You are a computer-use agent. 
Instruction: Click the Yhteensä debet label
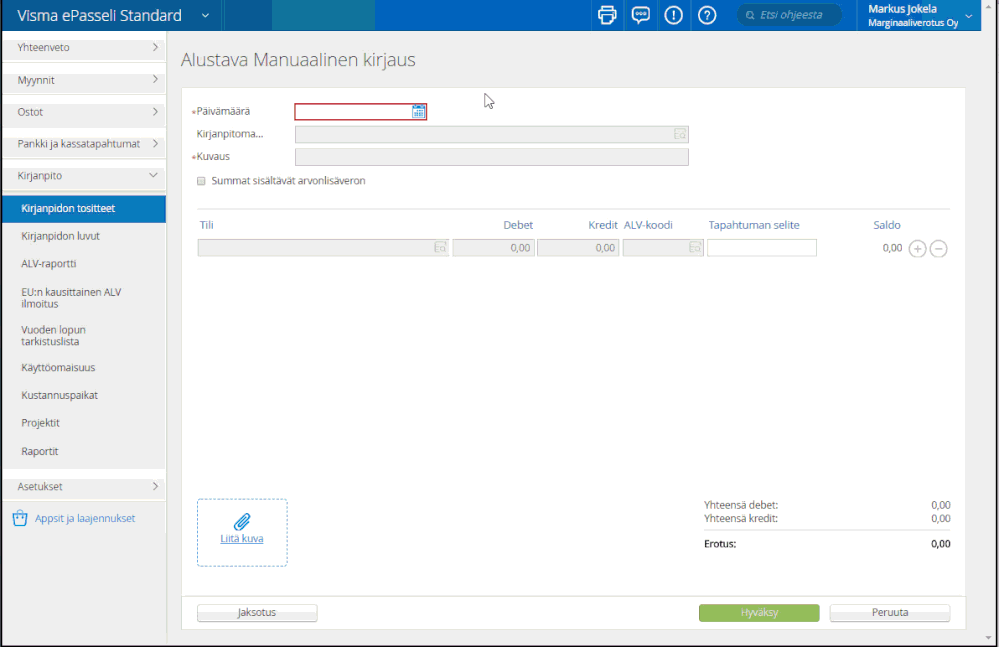741,505
